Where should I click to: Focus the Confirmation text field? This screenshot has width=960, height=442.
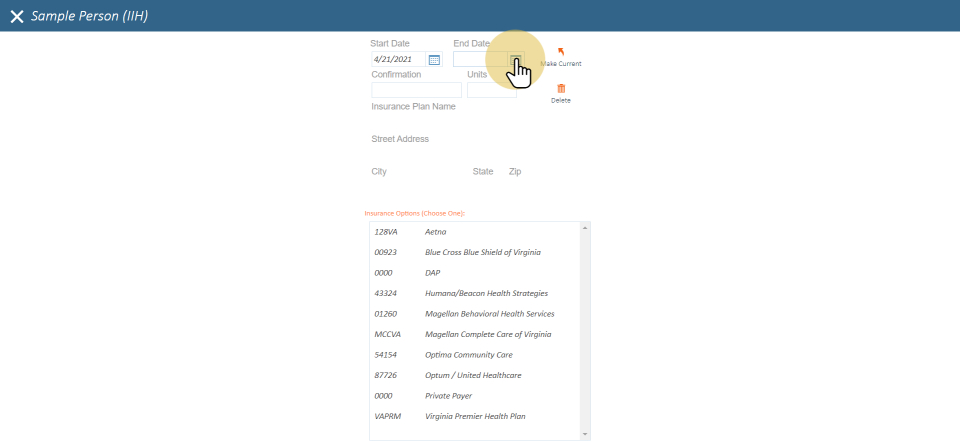416,90
